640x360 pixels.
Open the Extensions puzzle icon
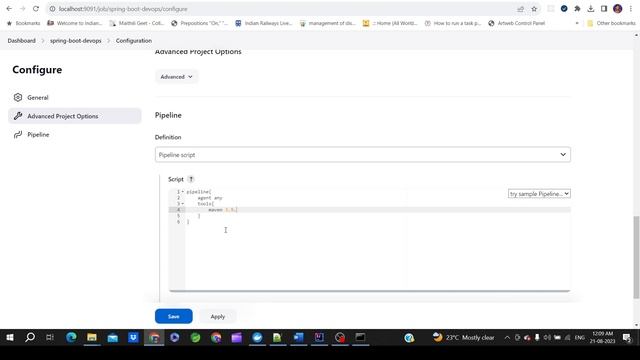point(577,9)
